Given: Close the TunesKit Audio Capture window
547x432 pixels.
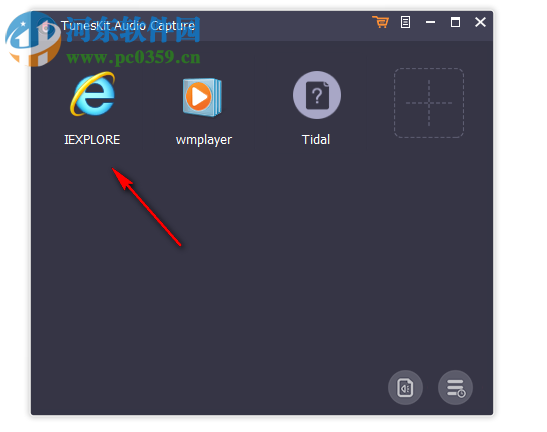Looking at the screenshot, I should 480,22.
